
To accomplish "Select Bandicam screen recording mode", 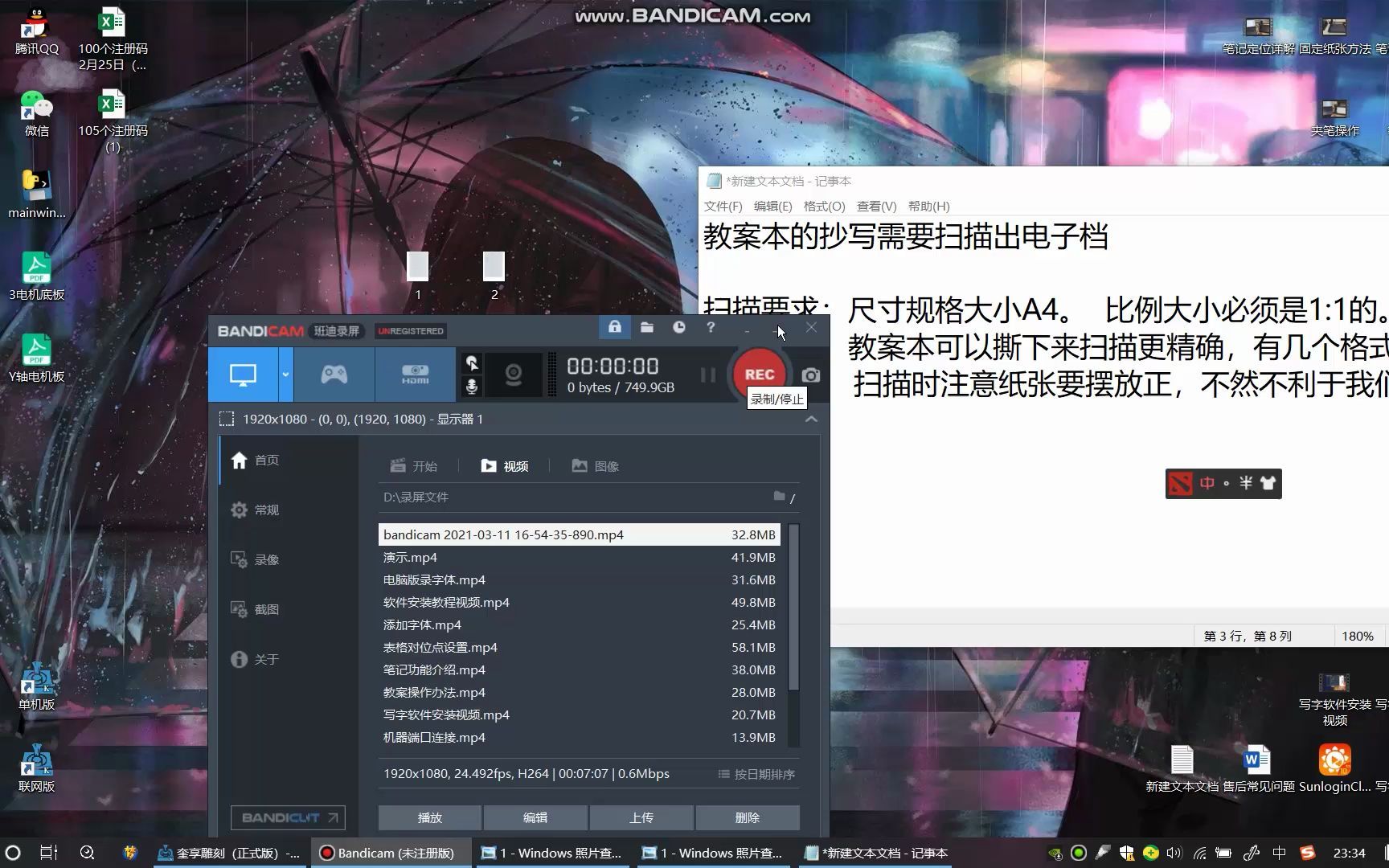I will [x=243, y=375].
